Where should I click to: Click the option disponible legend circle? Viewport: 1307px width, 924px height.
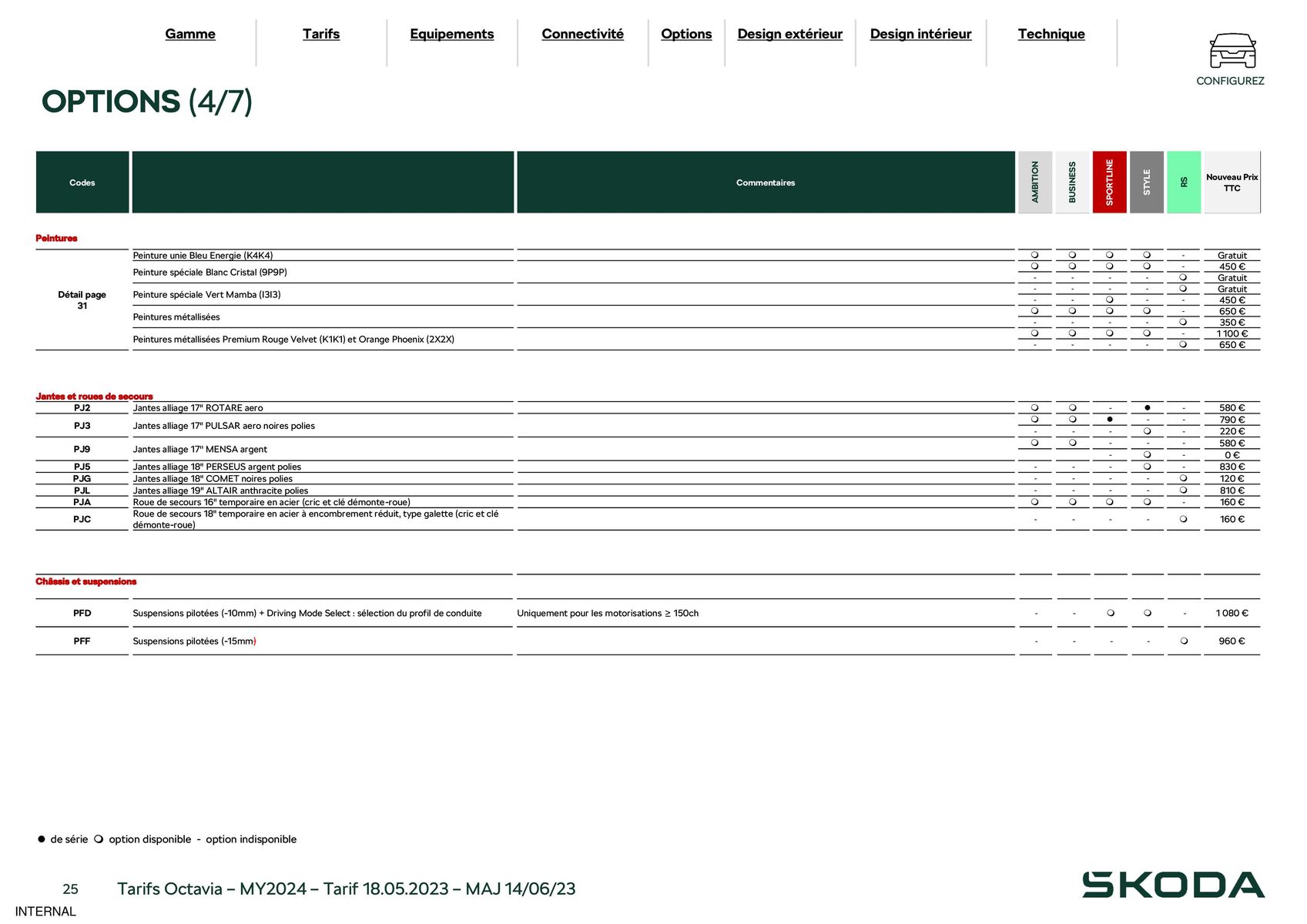[99, 839]
